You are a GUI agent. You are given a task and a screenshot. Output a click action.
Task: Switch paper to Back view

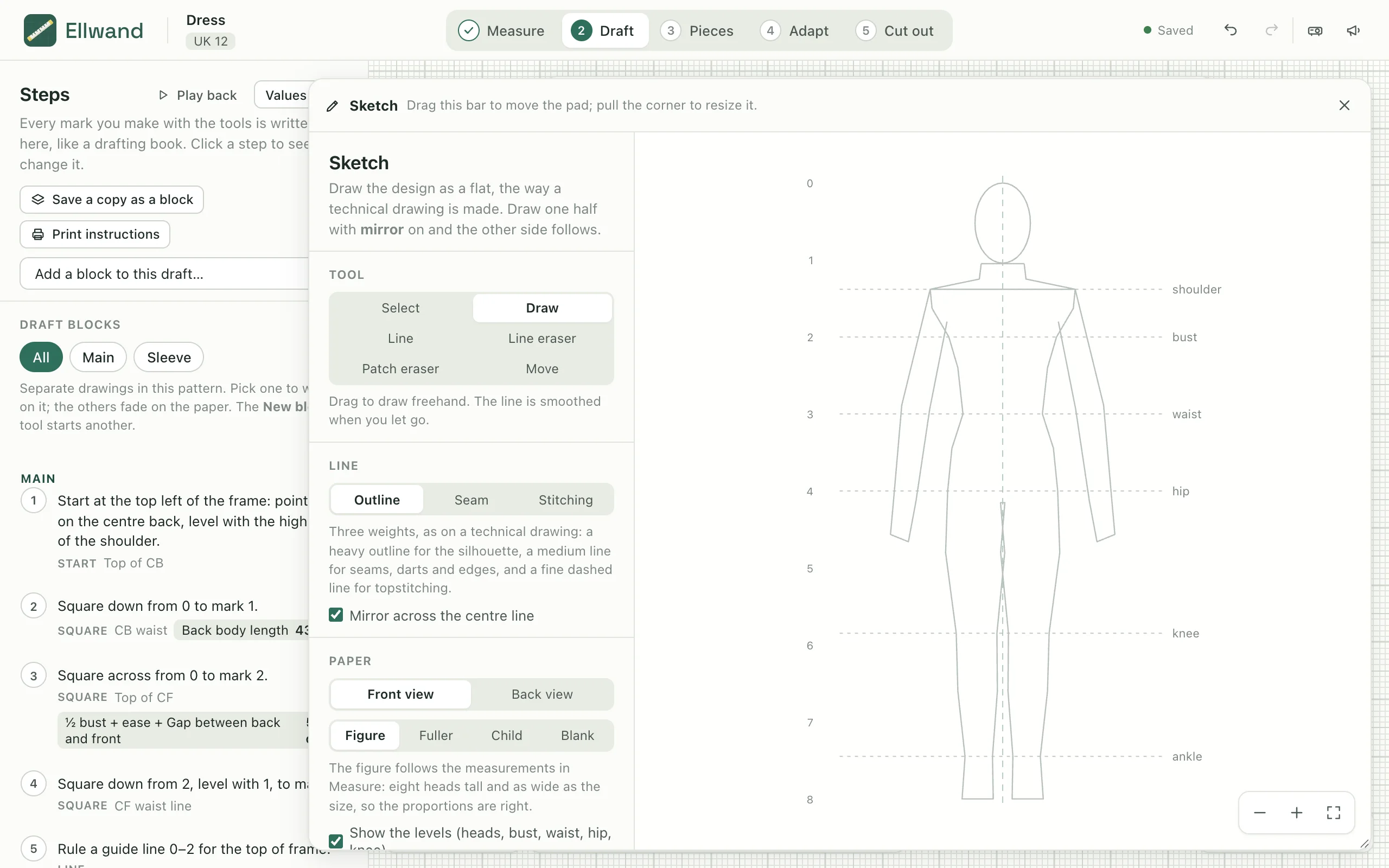pyautogui.click(x=542, y=694)
